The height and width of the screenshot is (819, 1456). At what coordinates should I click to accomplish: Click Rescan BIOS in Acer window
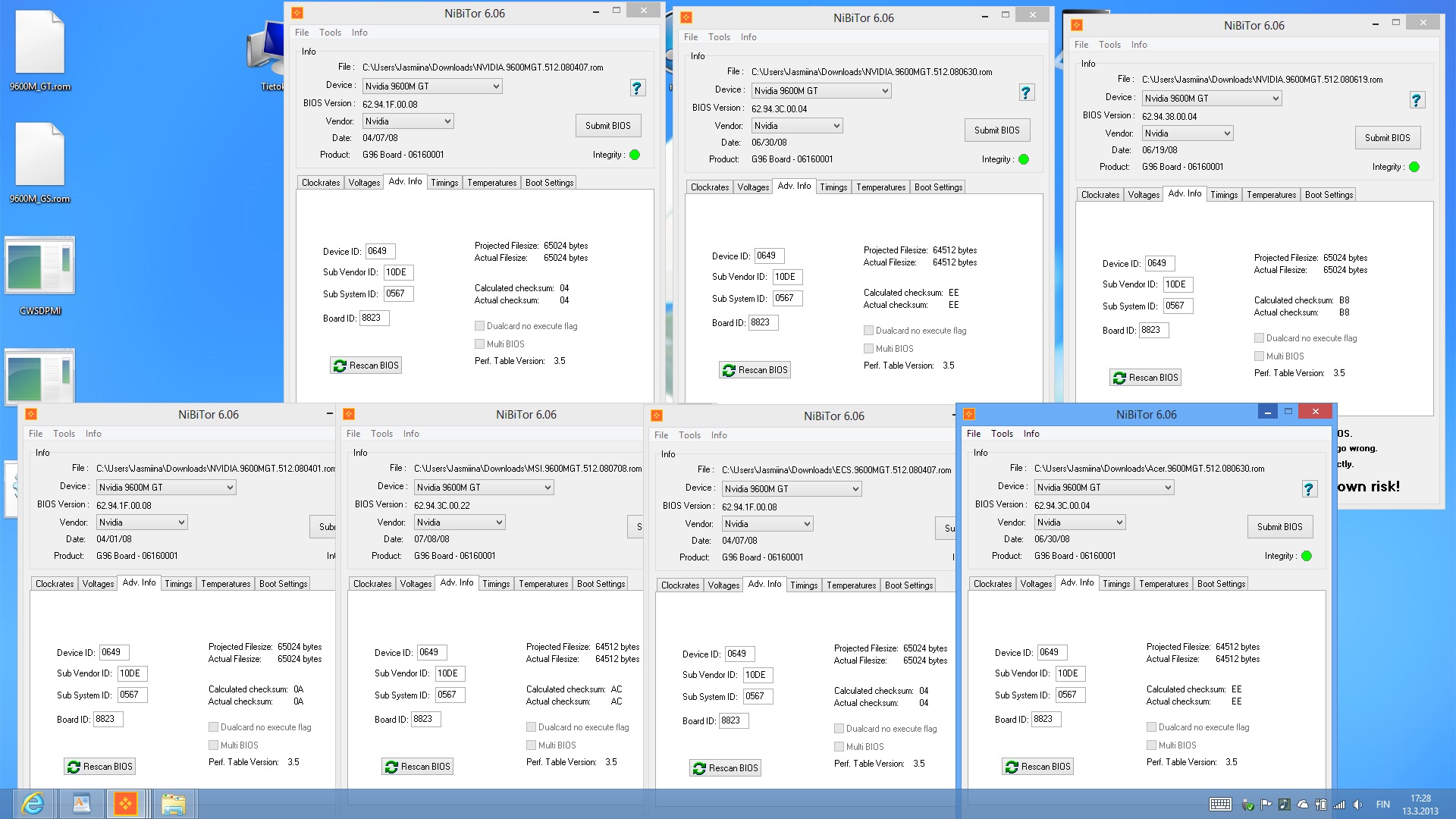(1037, 767)
